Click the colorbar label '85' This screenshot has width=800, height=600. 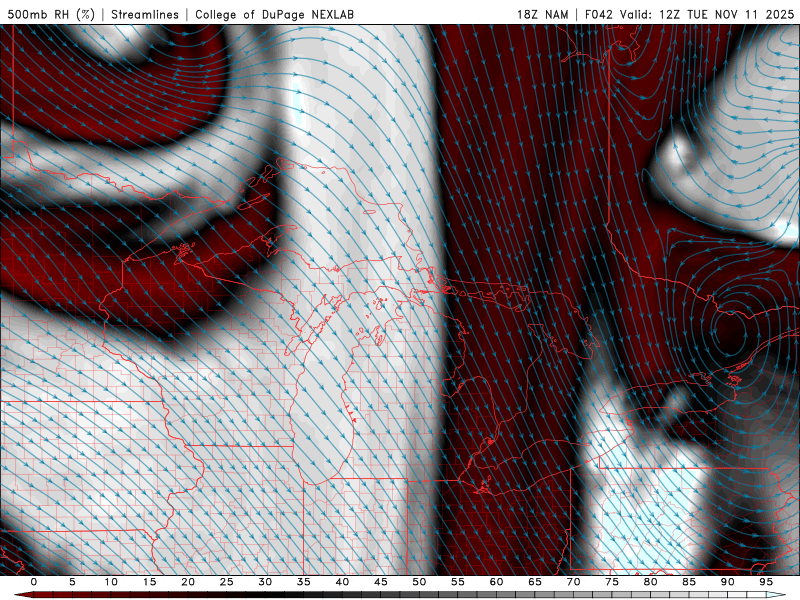(689, 582)
